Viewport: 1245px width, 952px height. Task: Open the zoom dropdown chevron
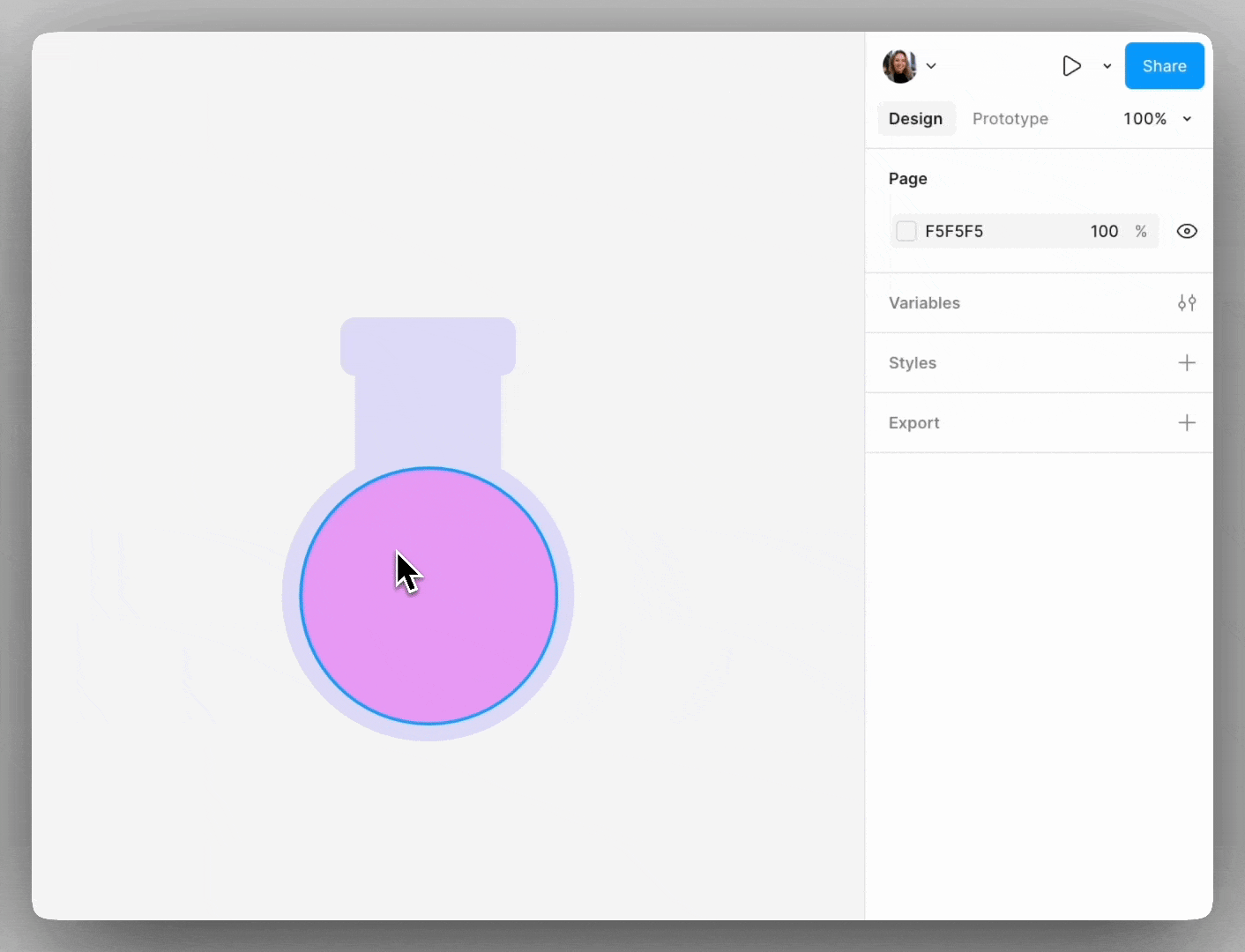(x=1187, y=119)
